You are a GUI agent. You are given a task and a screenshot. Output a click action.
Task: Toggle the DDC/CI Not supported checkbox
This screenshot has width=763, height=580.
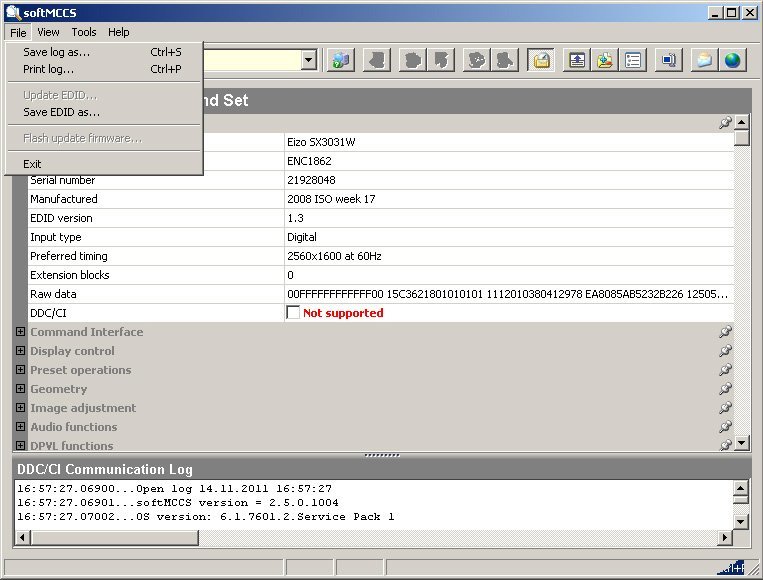click(x=293, y=312)
